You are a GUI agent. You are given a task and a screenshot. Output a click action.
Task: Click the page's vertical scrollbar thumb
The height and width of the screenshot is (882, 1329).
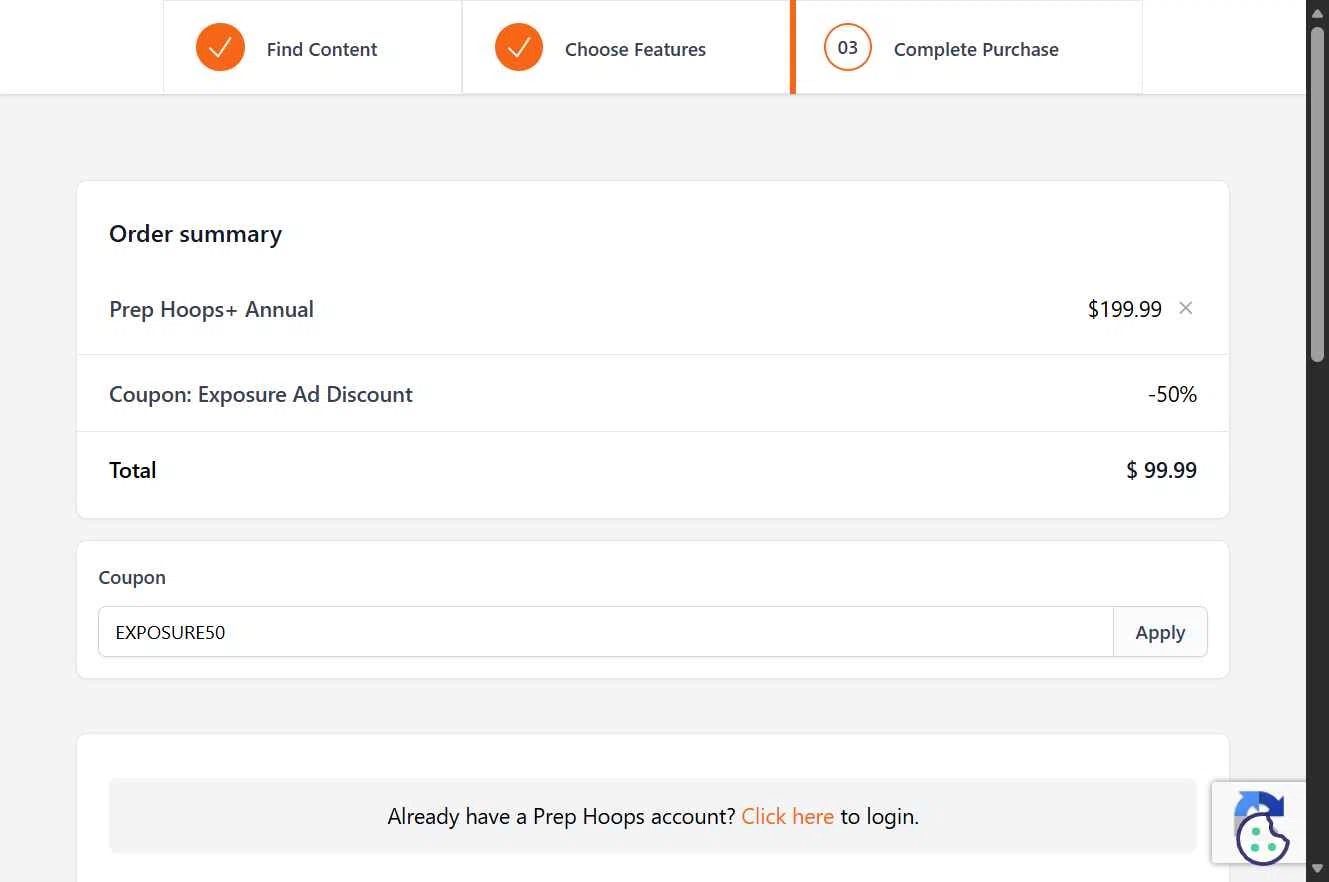tap(1318, 192)
